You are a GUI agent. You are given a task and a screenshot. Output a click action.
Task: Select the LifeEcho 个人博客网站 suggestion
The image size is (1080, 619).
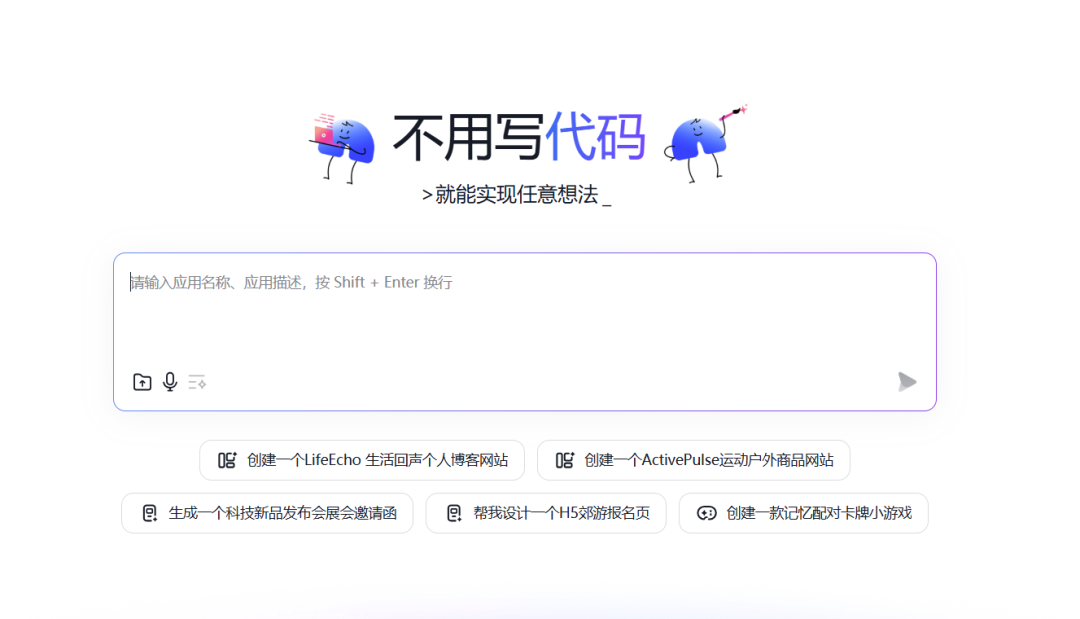click(362, 460)
